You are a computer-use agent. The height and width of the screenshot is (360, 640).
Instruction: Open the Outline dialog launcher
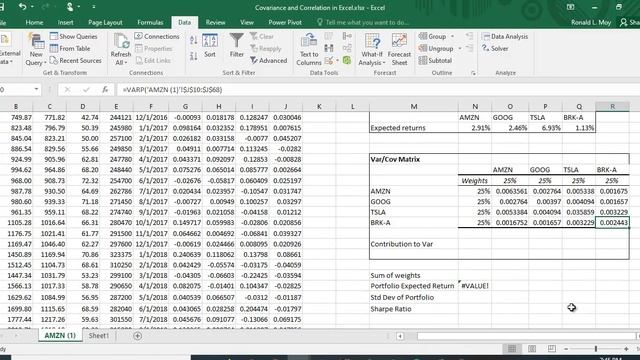coord(473,73)
